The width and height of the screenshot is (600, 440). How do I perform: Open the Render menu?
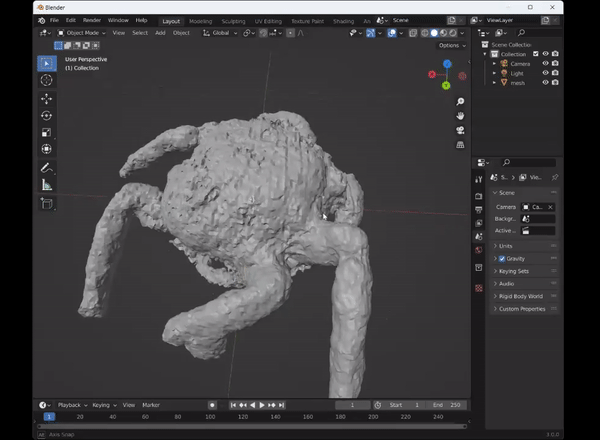click(x=91, y=20)
